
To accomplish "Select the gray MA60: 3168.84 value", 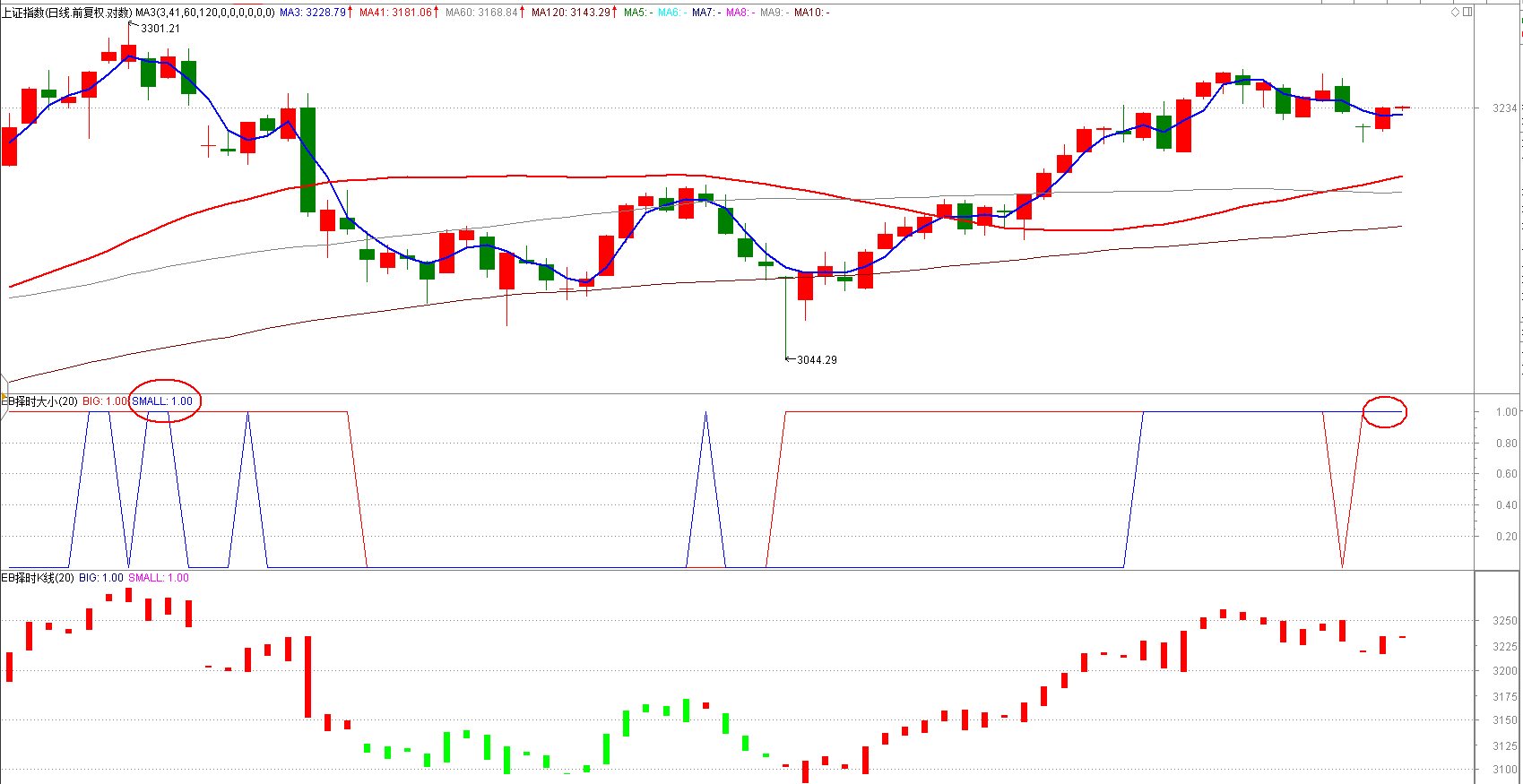I will [x=481, y=13].
